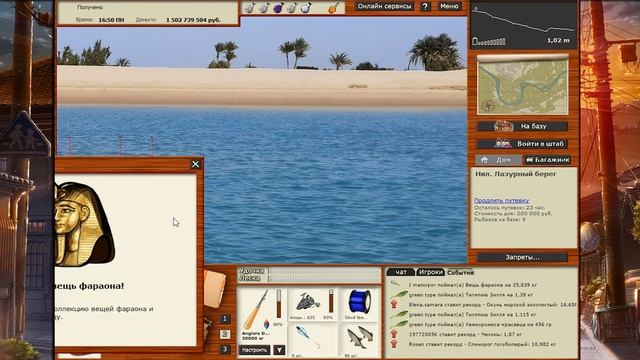
Task: Click the gem icon on the rod
Action: coord(267,325)
